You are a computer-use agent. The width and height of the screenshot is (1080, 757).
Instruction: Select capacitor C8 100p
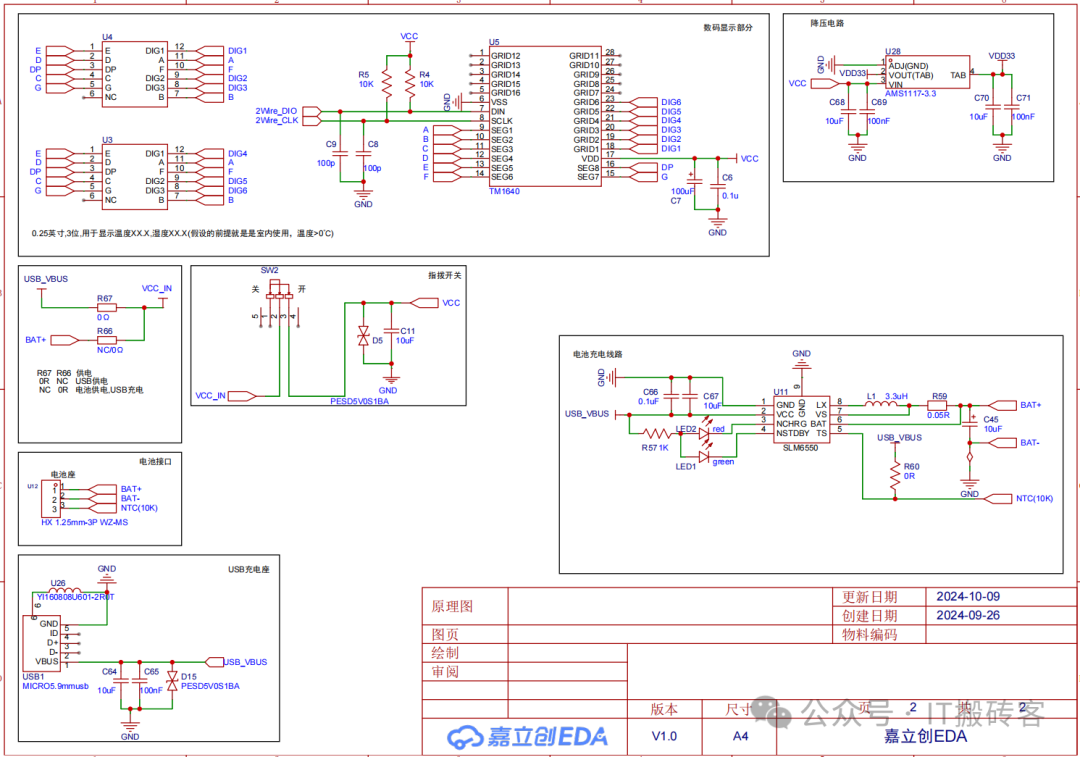click(x=363, y=153)
